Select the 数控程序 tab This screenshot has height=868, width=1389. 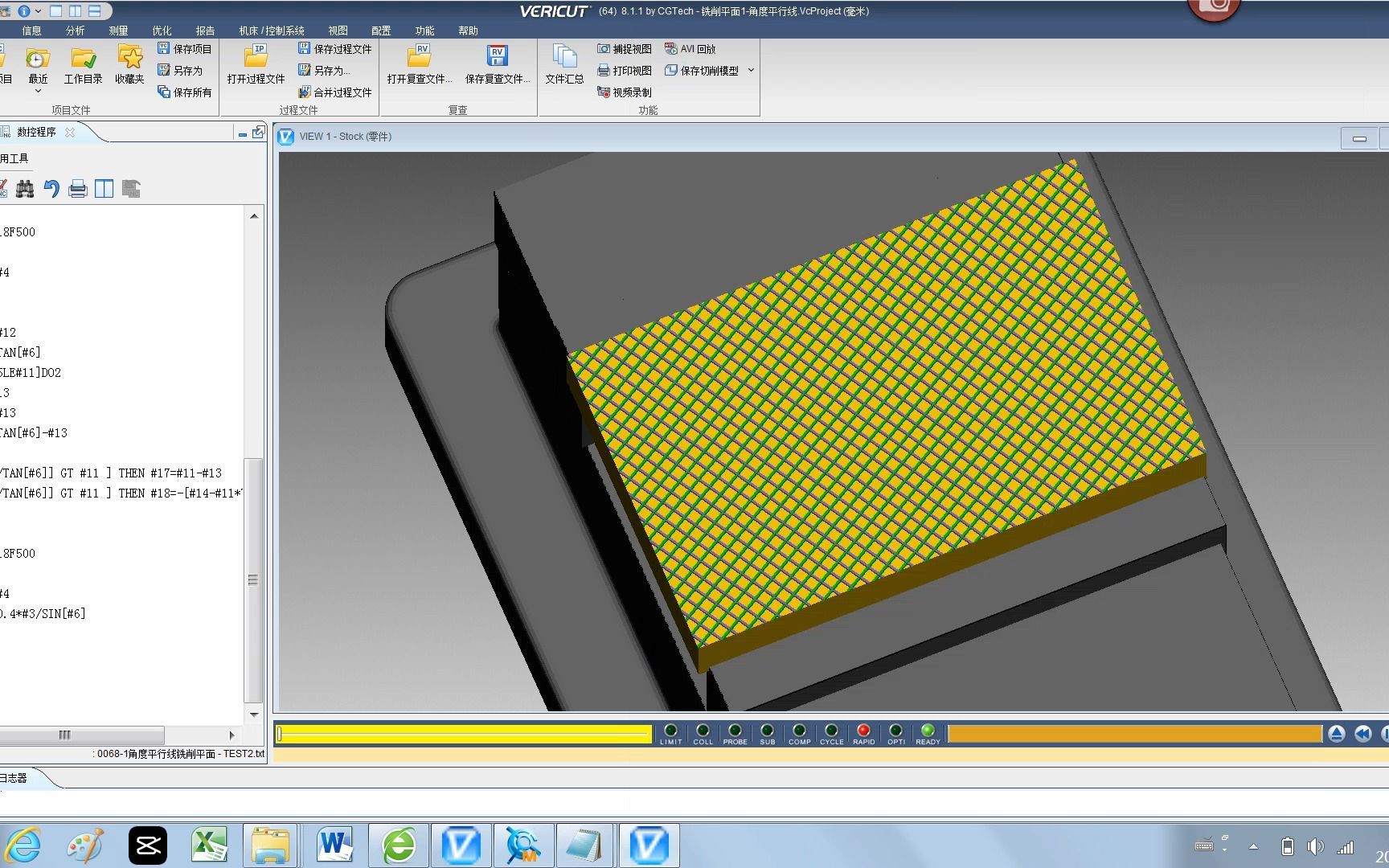pos(35,132)
